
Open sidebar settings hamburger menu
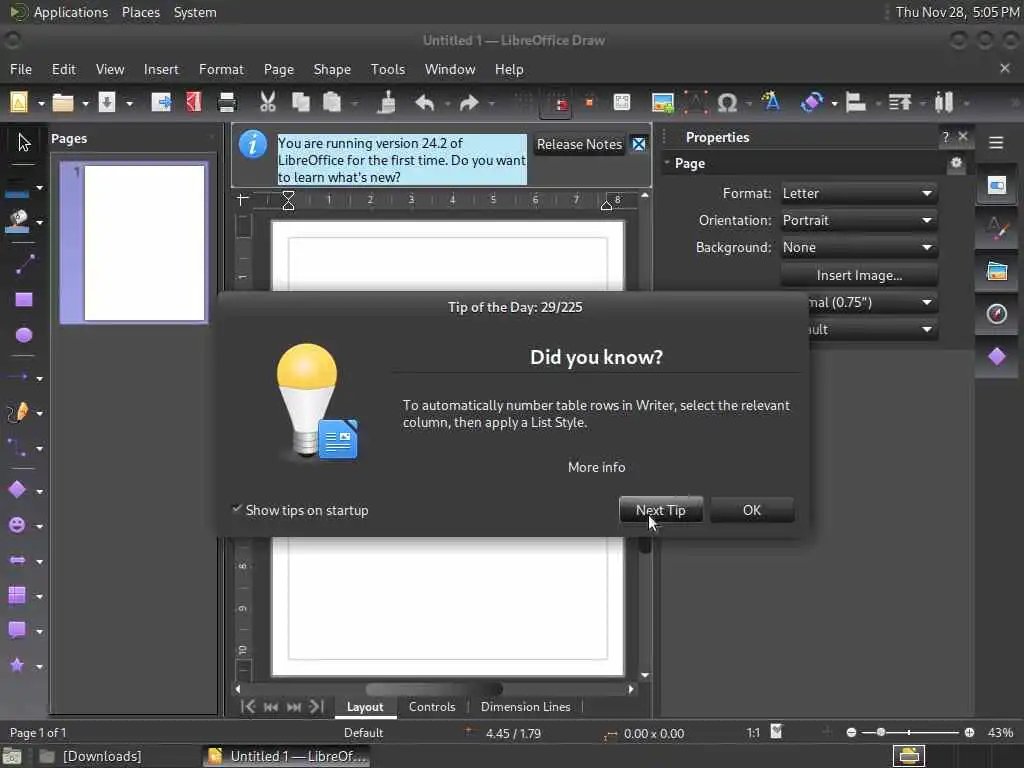tap(996, 142)
